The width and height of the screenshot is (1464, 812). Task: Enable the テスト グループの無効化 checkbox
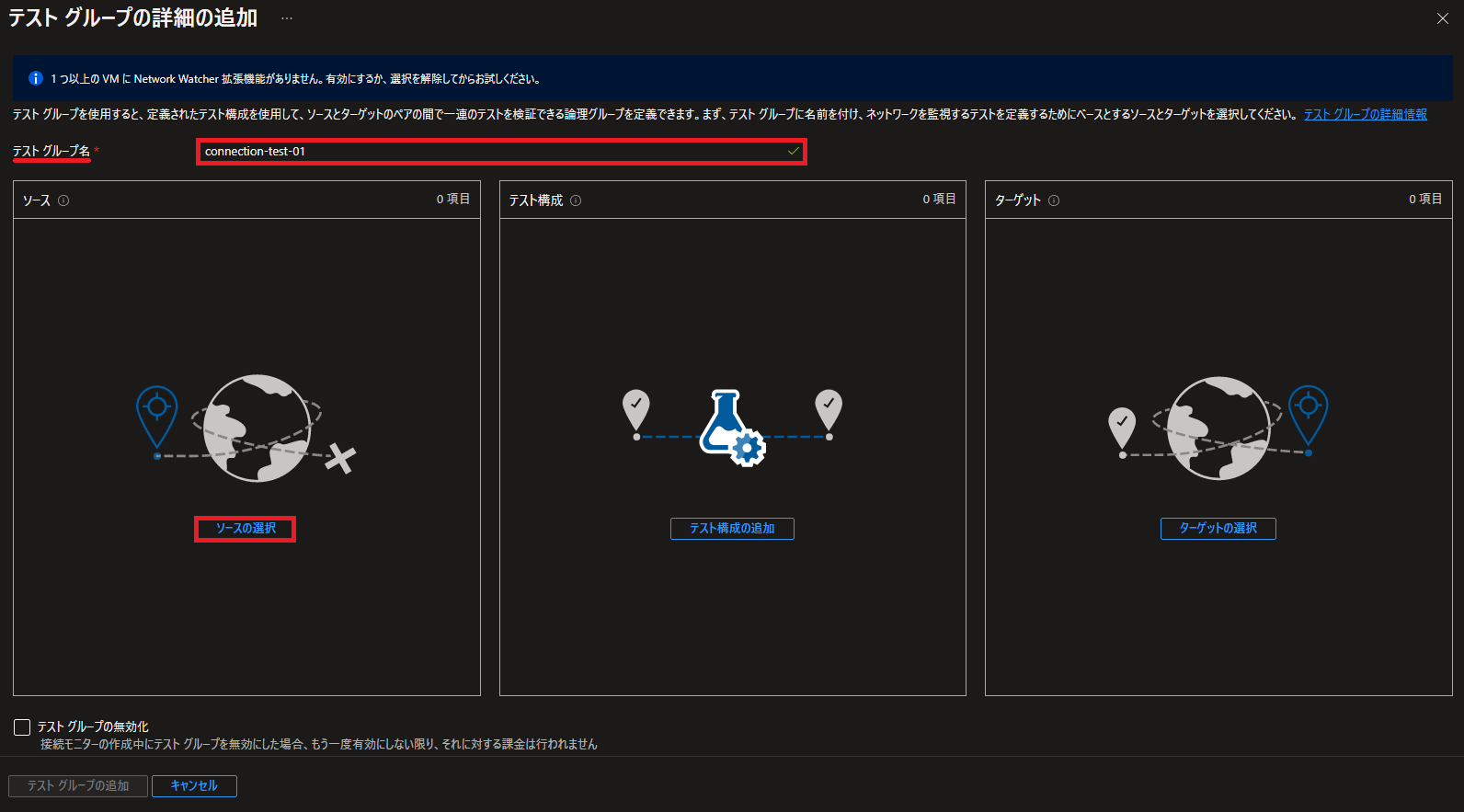[22, 727]
